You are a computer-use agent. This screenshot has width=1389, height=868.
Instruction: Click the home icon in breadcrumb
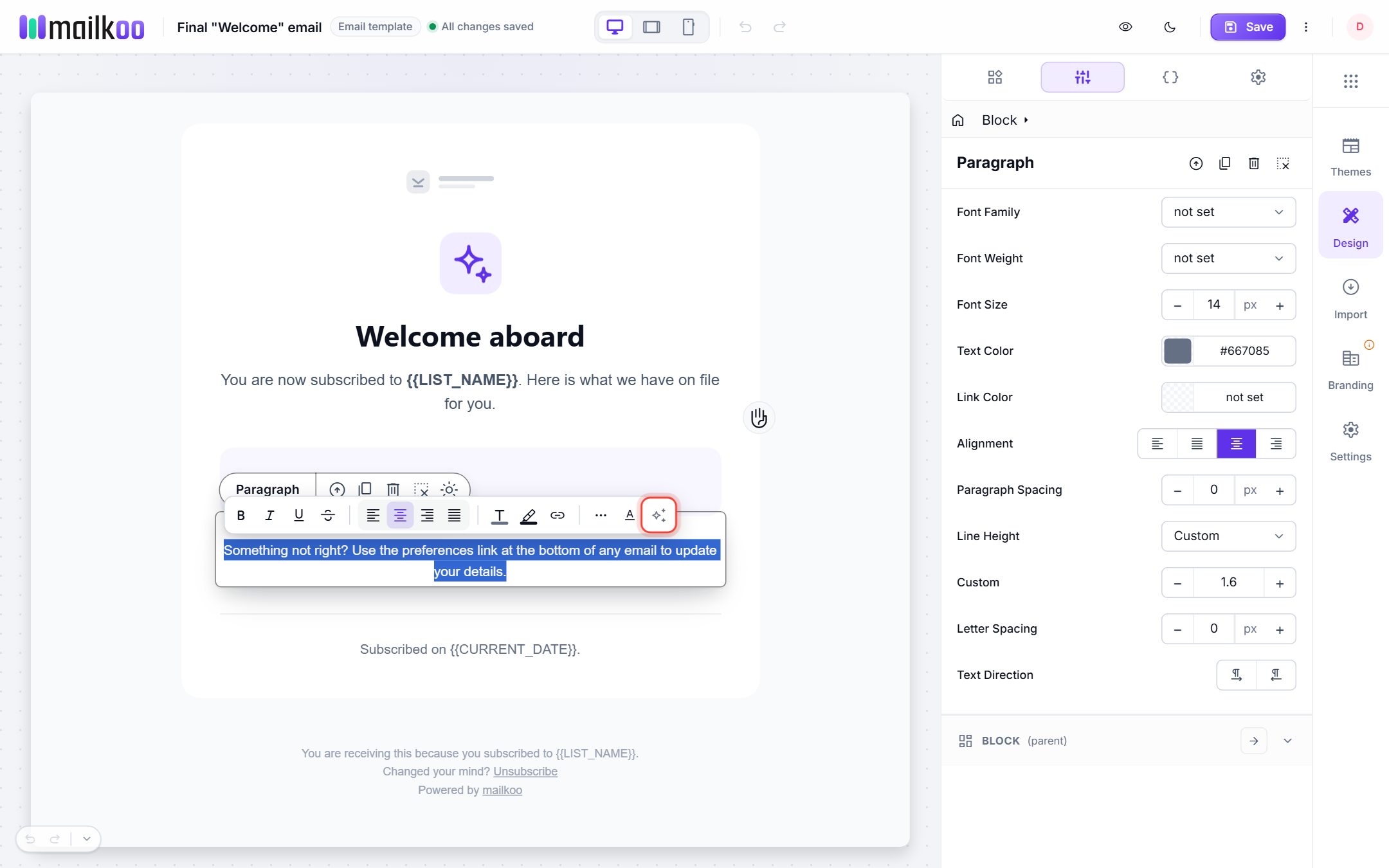pos(958,120)
